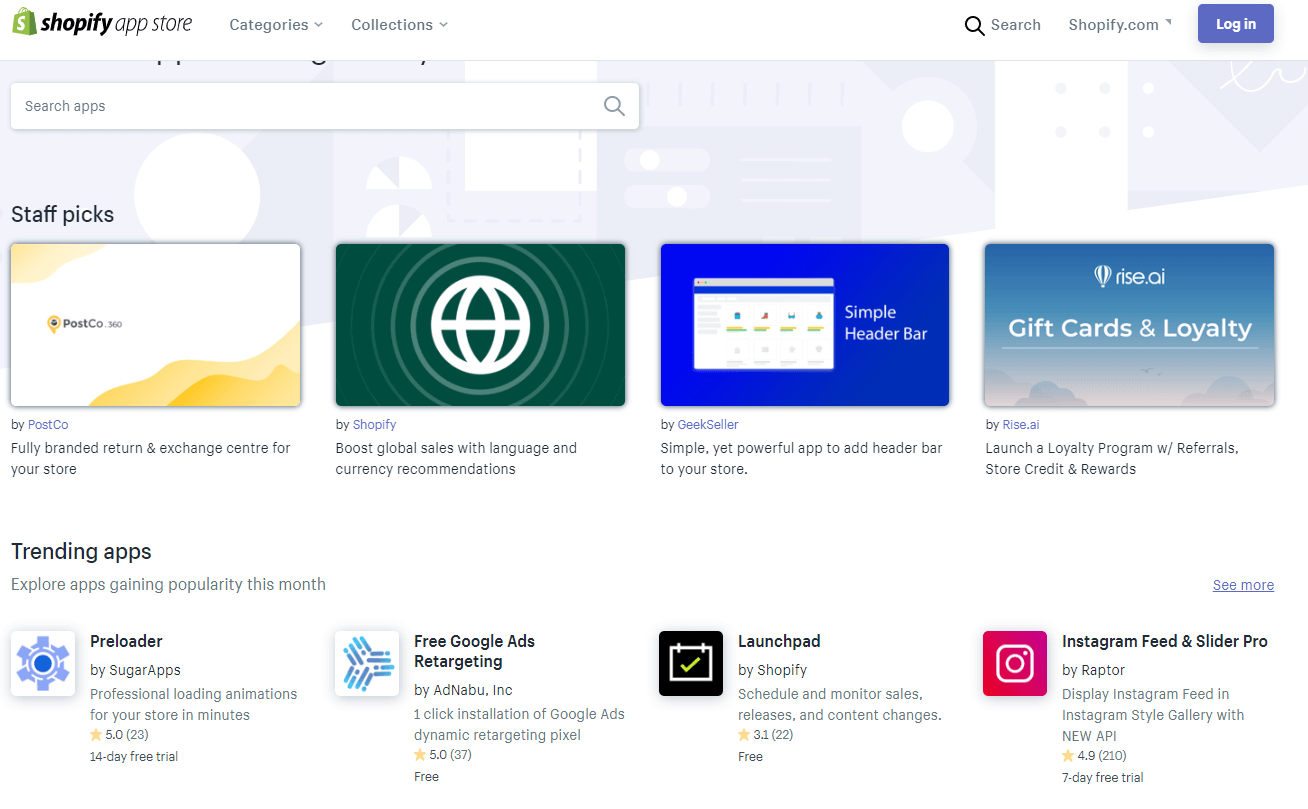
Task: Click the header Search text
Action: coord(1016,25)
